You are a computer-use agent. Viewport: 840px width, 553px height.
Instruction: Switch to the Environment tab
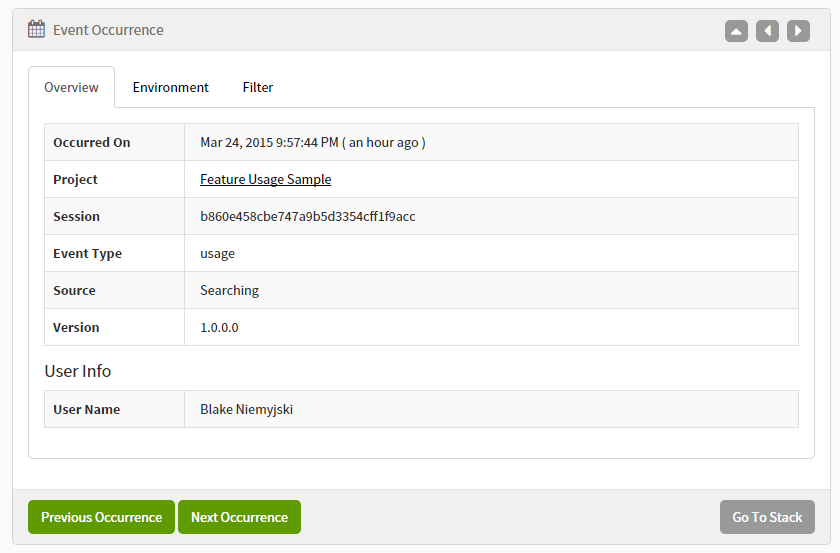point(170,87)
